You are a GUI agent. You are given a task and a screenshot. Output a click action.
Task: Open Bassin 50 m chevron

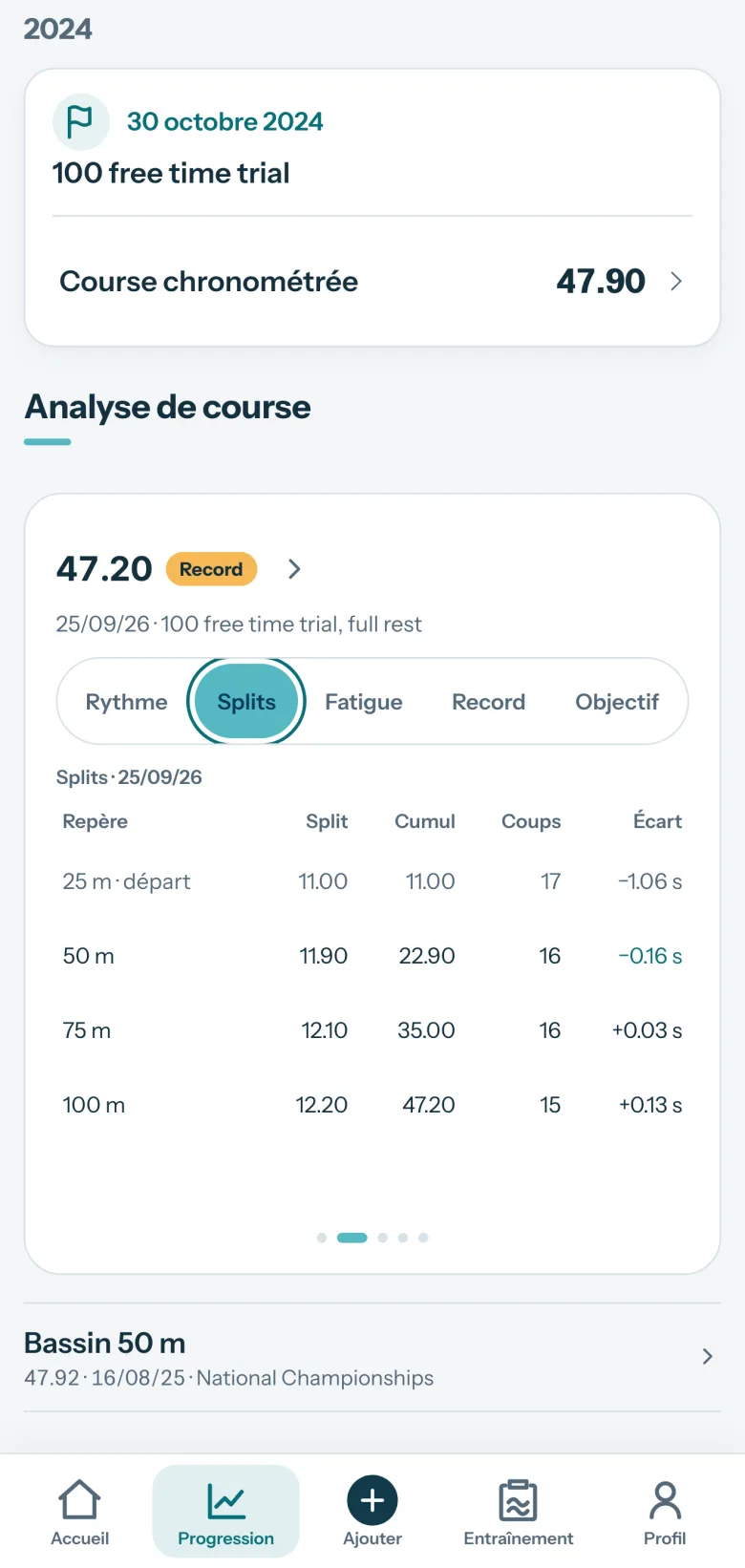tap(707, 1357)
